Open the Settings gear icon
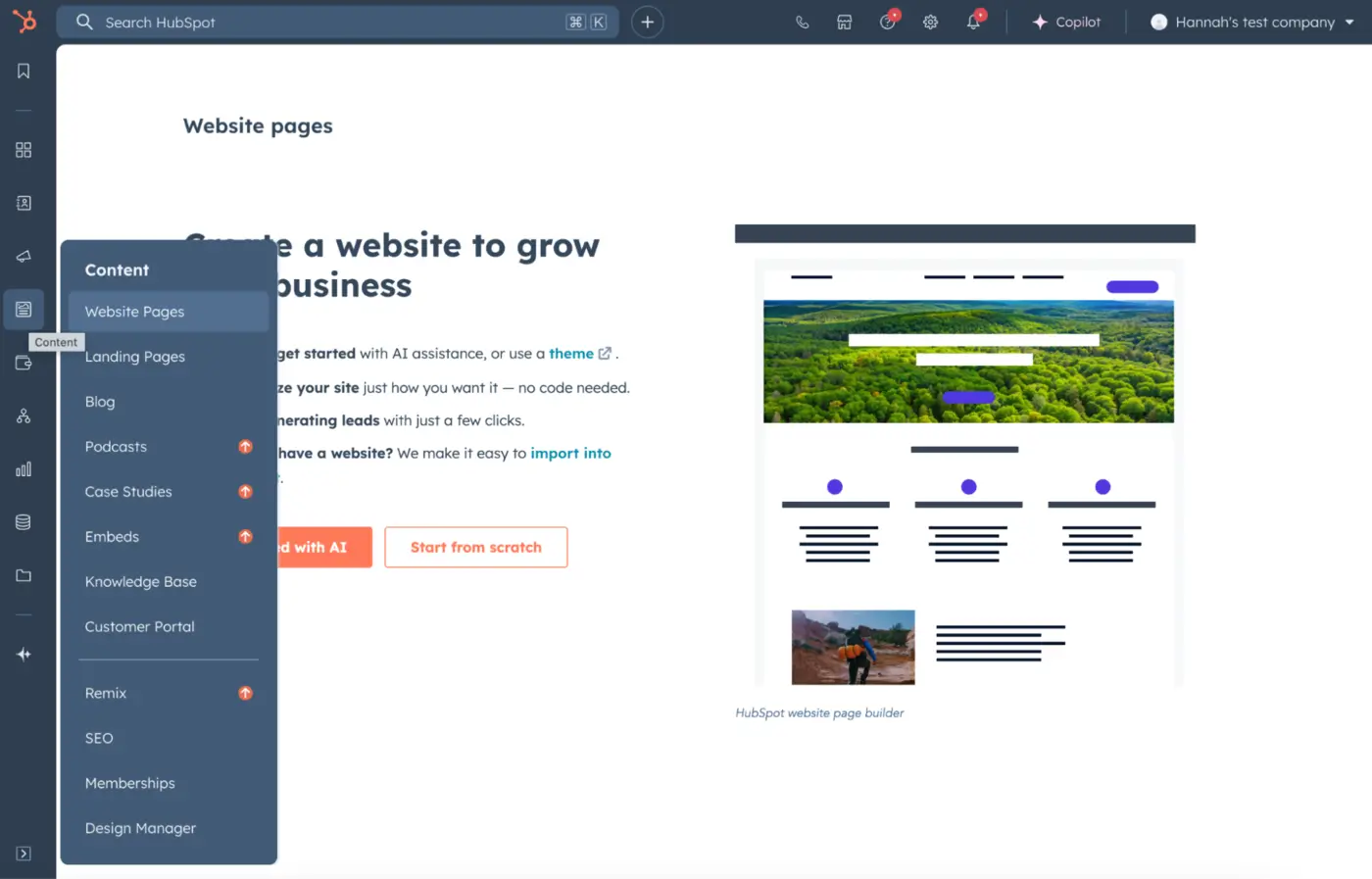This screenshot has width=1372, height=879. 930,23
